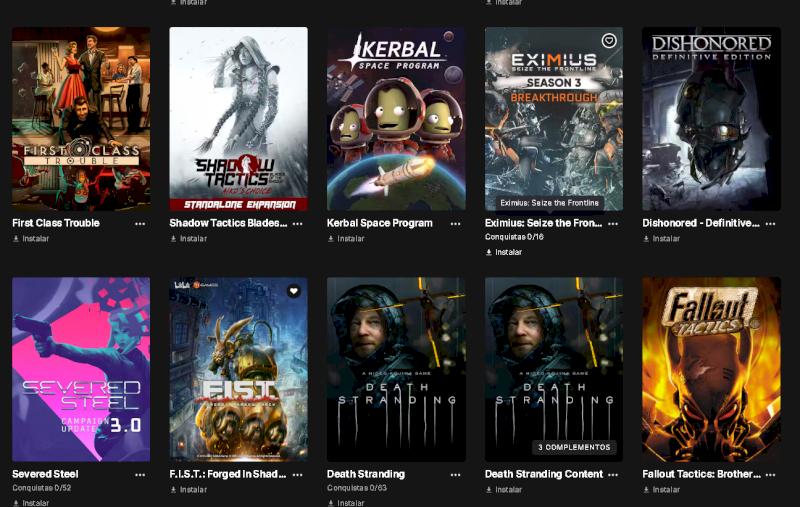This screenshot has height=507, width=800.
Task: Click the Instalar download icon for Eximius
Action: click(488, 252)
